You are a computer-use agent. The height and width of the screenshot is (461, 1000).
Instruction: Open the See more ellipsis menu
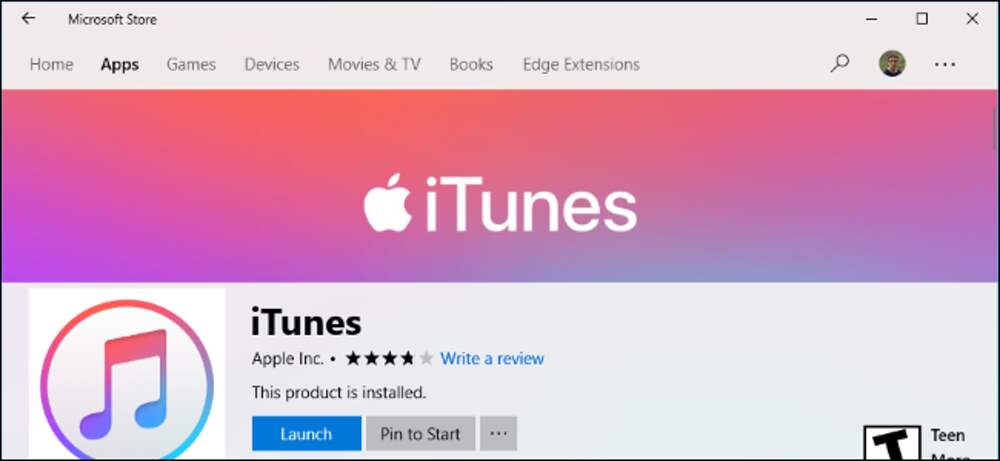945,64
